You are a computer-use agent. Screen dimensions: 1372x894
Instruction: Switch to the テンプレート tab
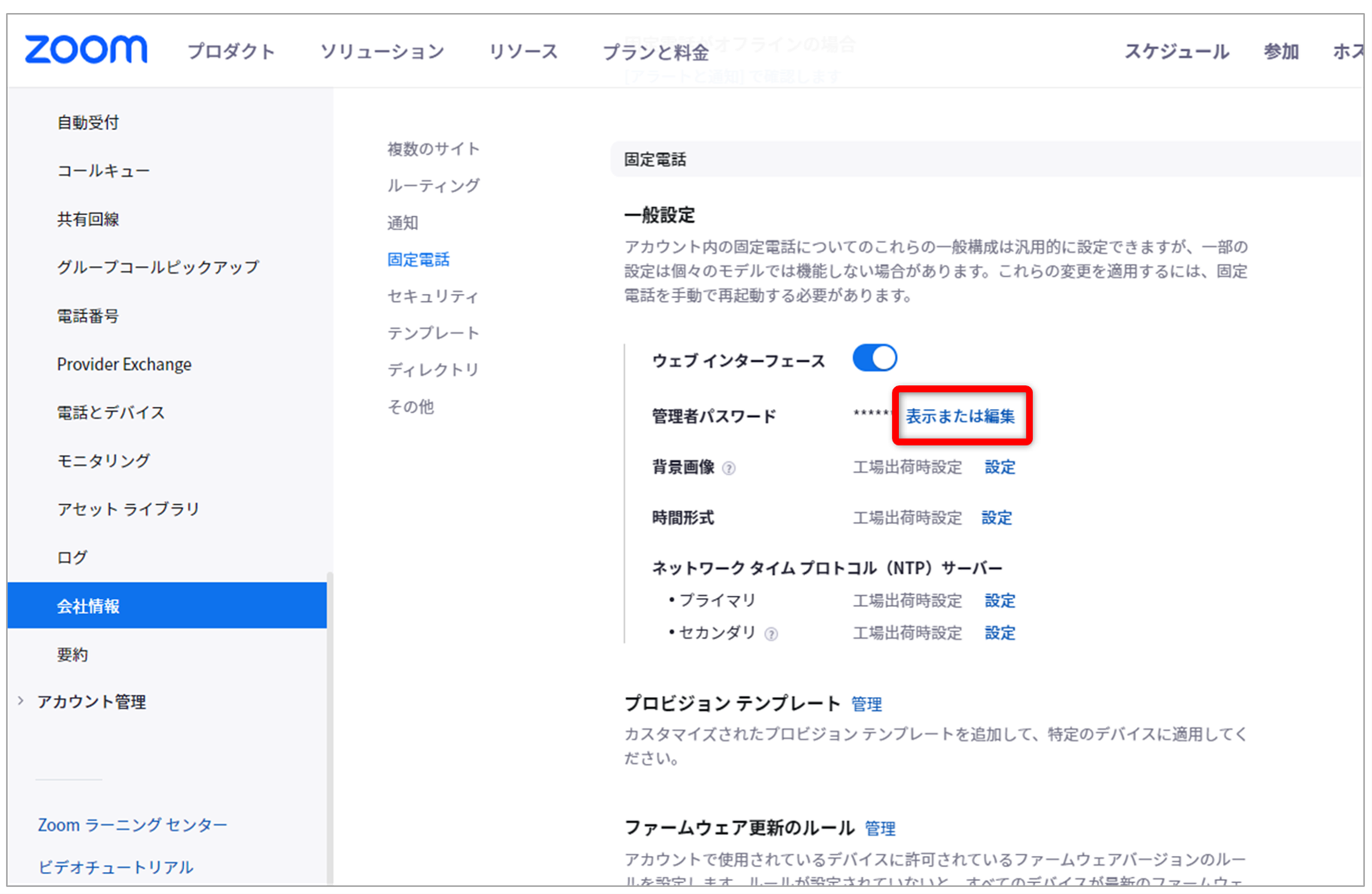coord(434,333)
